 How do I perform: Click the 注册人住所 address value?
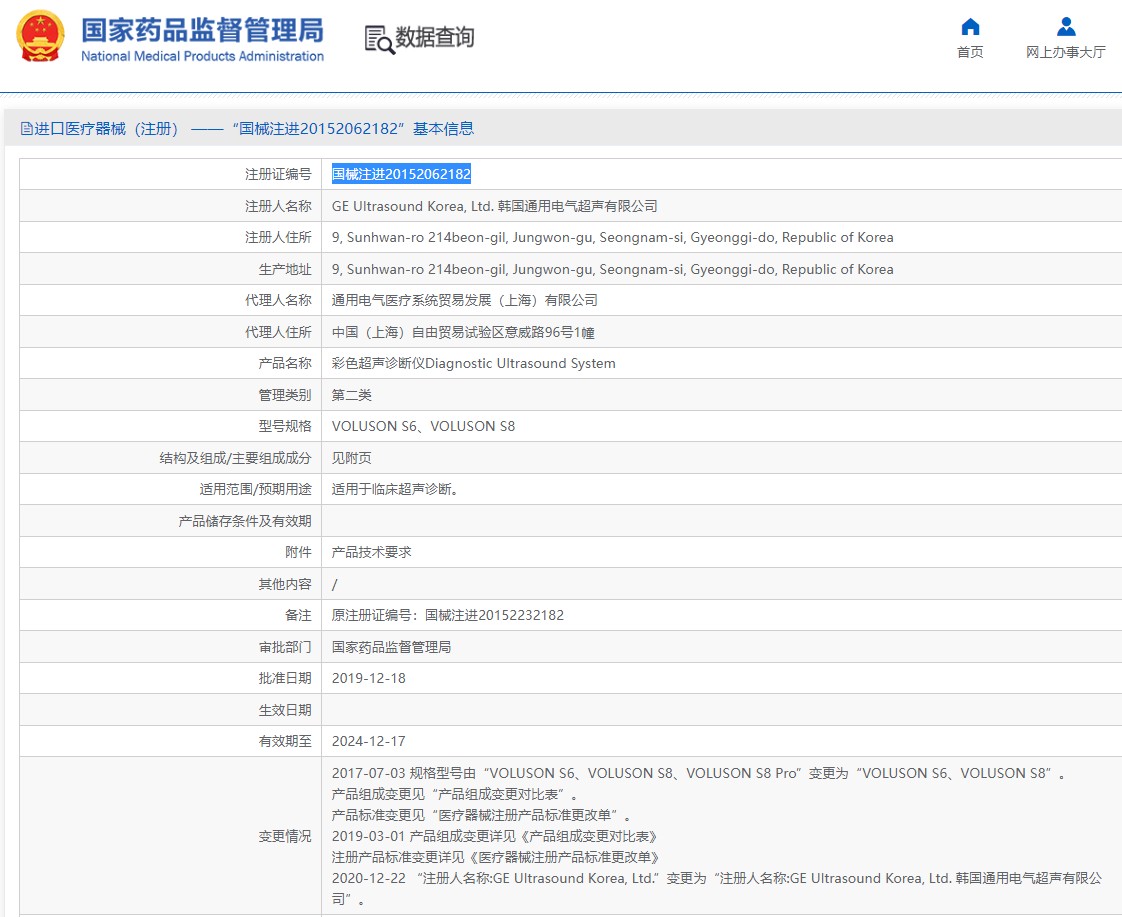click(613, 237)
